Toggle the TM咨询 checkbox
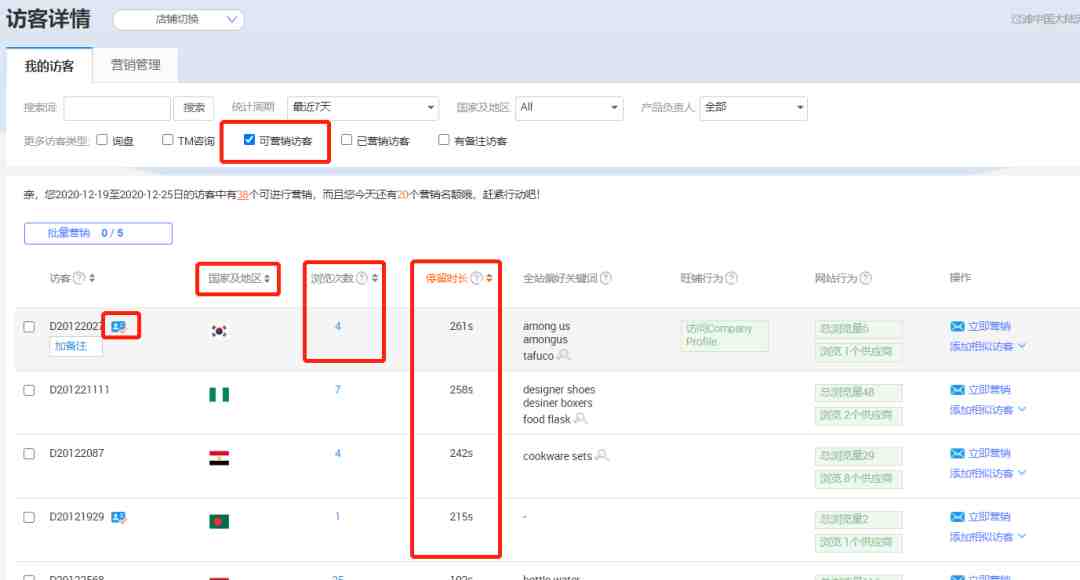Screen dimensions: 1080x580 pyautogui.click(x=167, y=140)
